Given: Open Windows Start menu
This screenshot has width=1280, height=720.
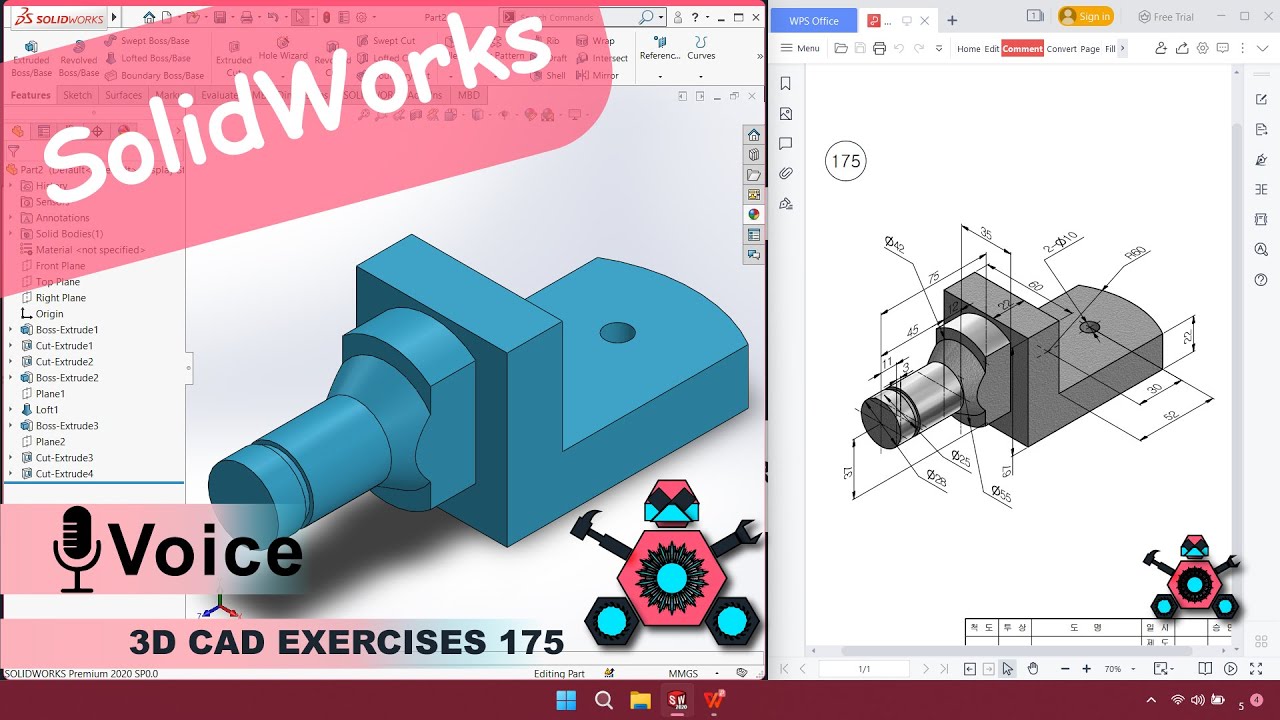Looking at the screenshot, I should [x=566, y=700].
